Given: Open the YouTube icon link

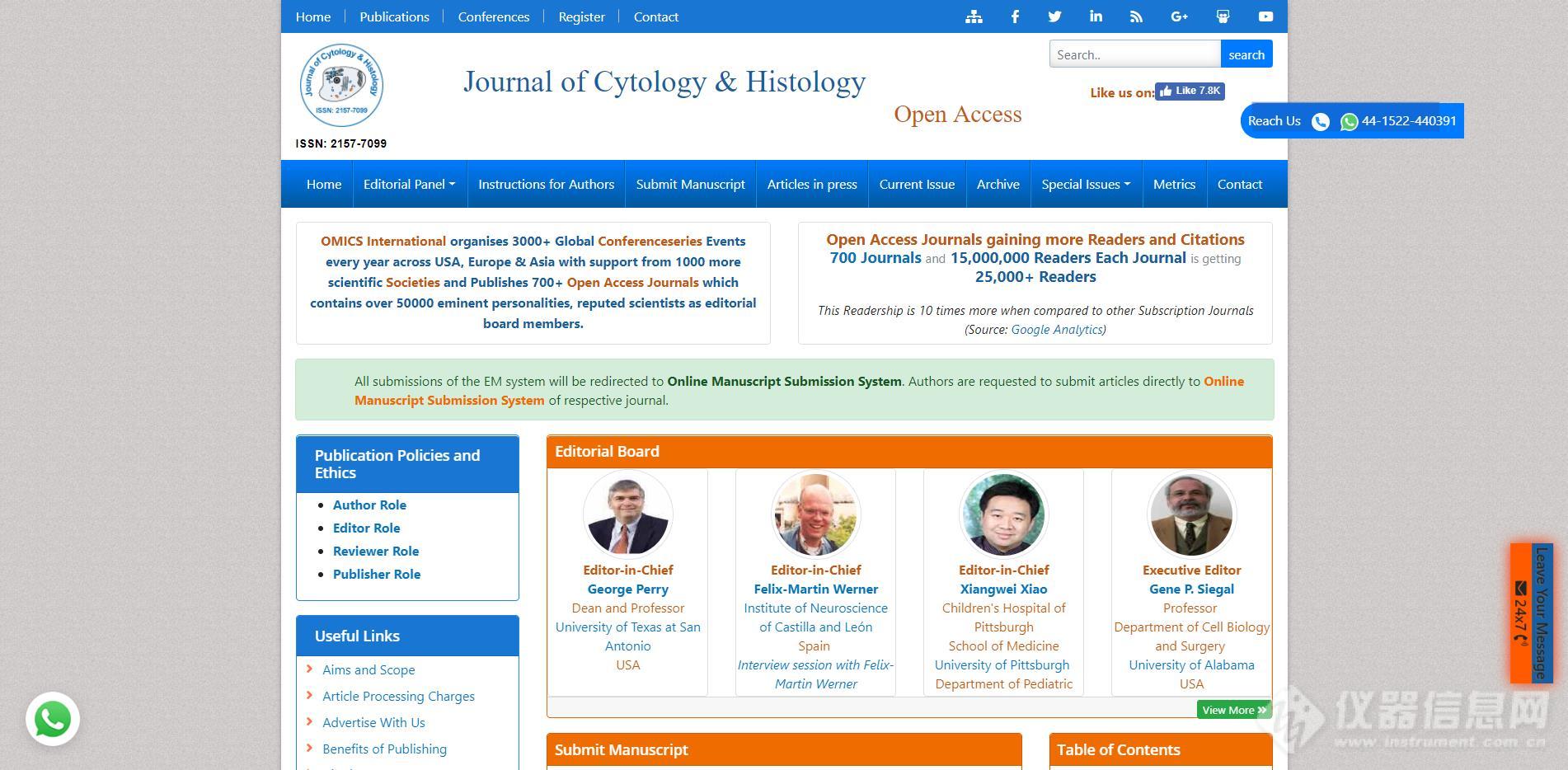Looking at the screenshot, I should pos(1265,16).
